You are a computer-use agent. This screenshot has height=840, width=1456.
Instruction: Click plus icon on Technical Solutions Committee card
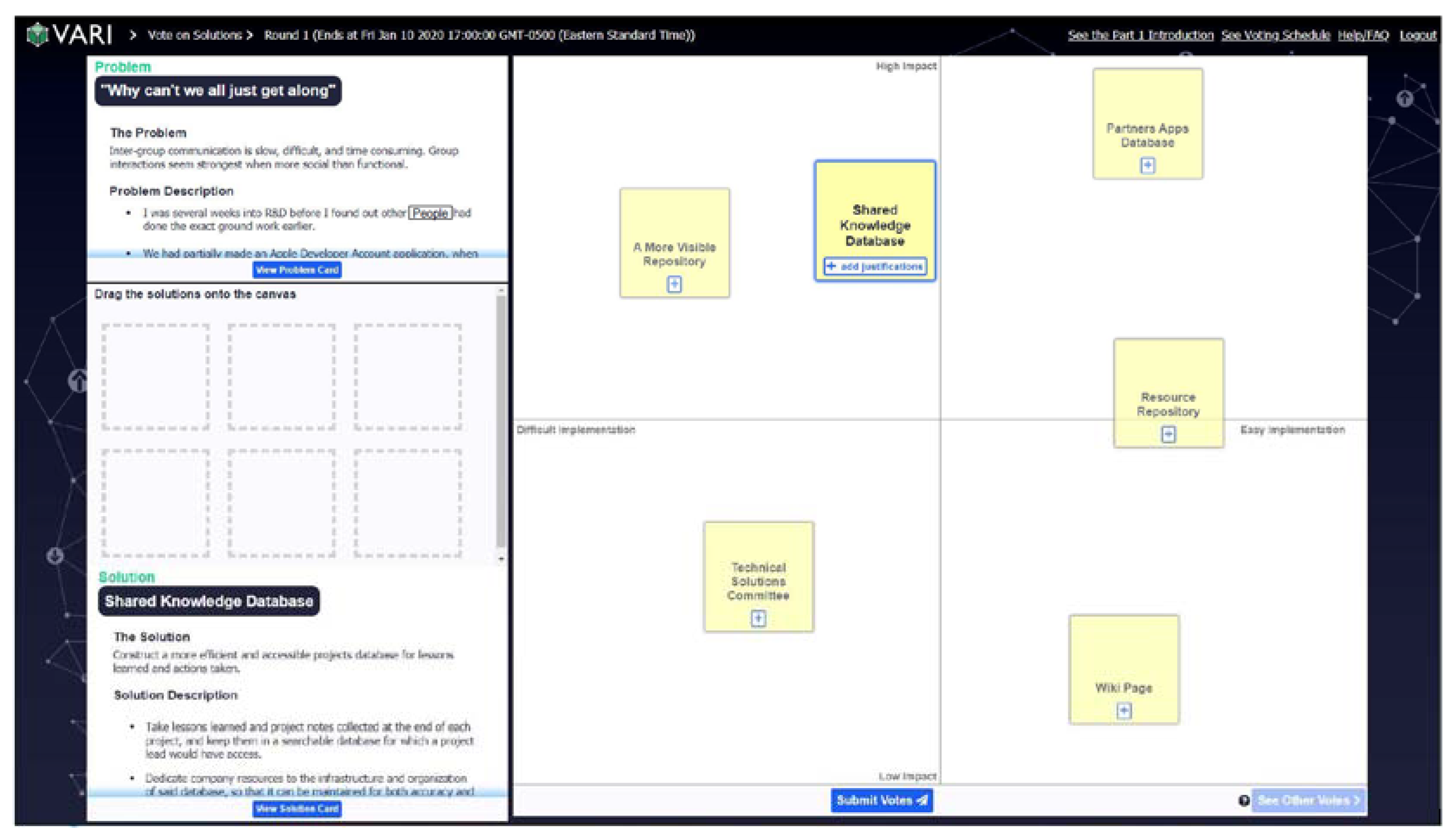758,619
